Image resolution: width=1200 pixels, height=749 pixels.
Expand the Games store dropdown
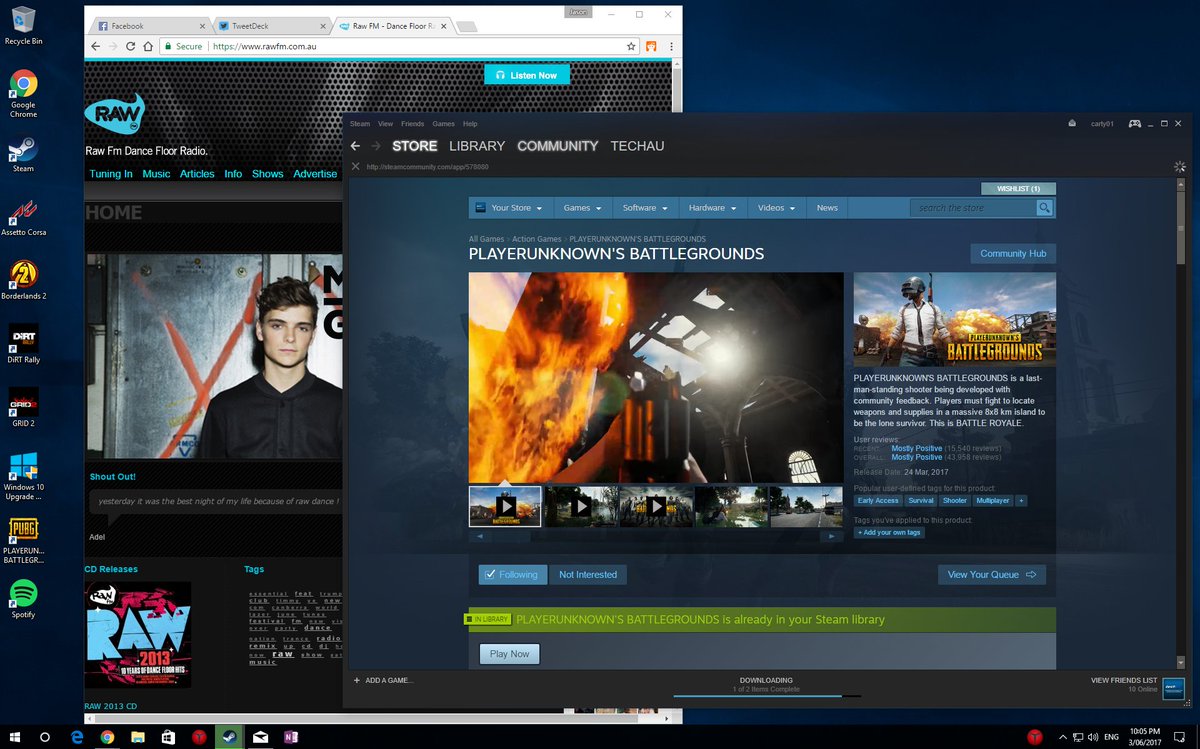tap(583, 208)
